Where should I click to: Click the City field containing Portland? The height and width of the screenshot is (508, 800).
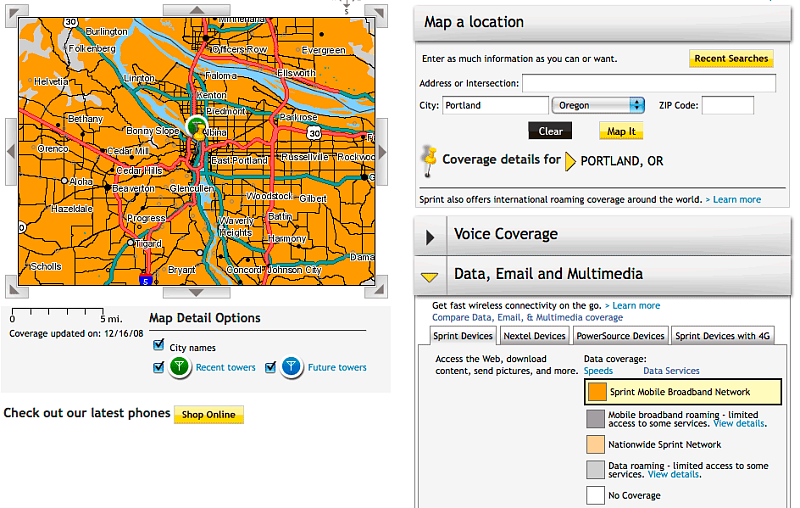pos(495,106)
